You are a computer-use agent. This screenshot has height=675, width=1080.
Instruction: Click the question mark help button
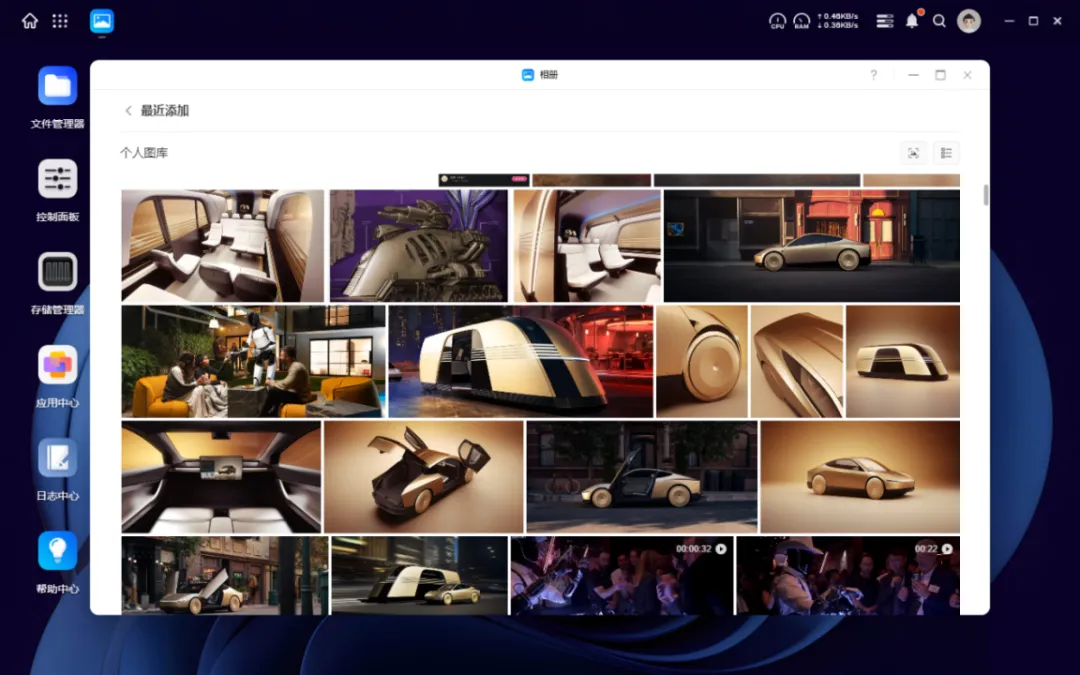(873, 75)
